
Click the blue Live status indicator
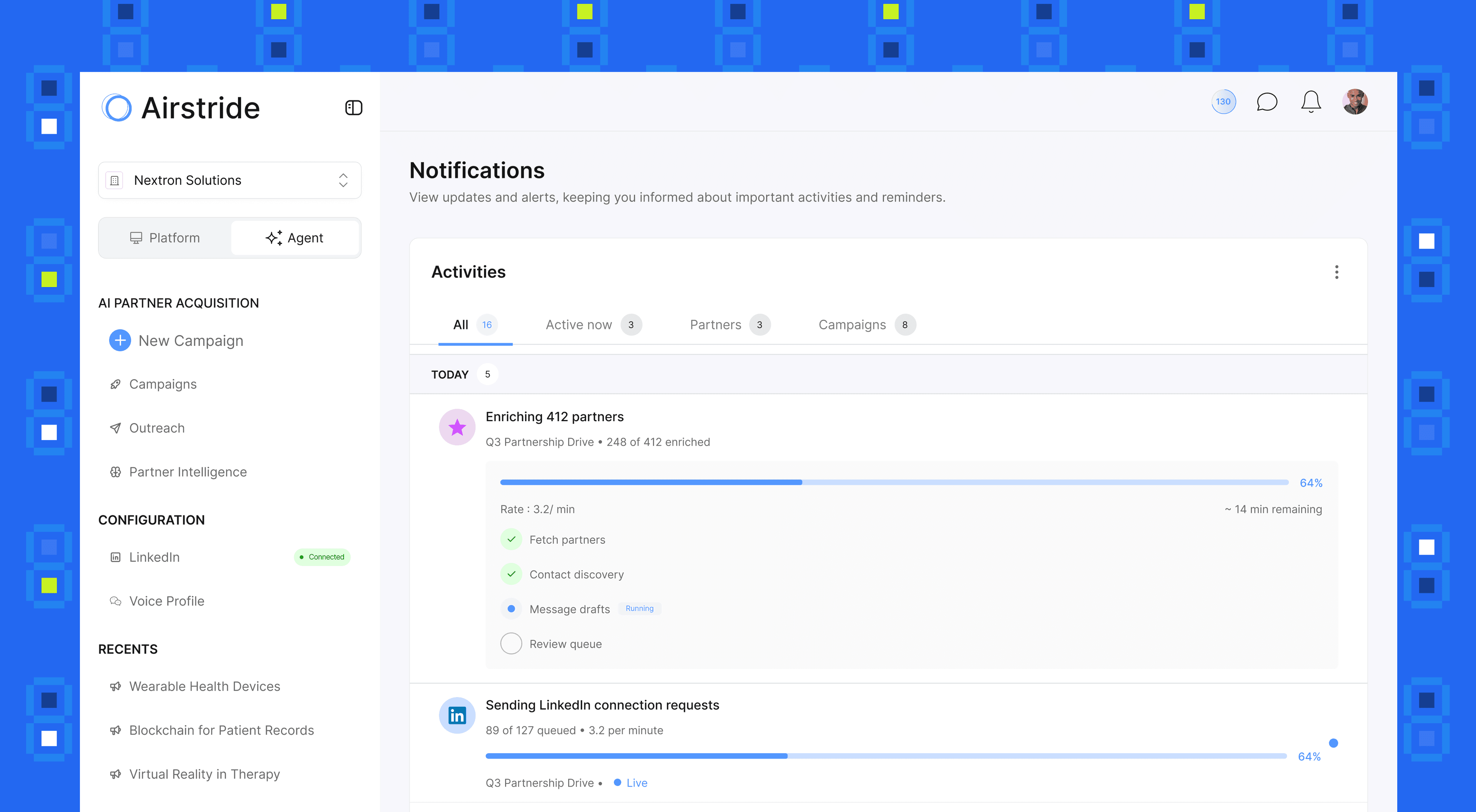[x=630, y=783]
